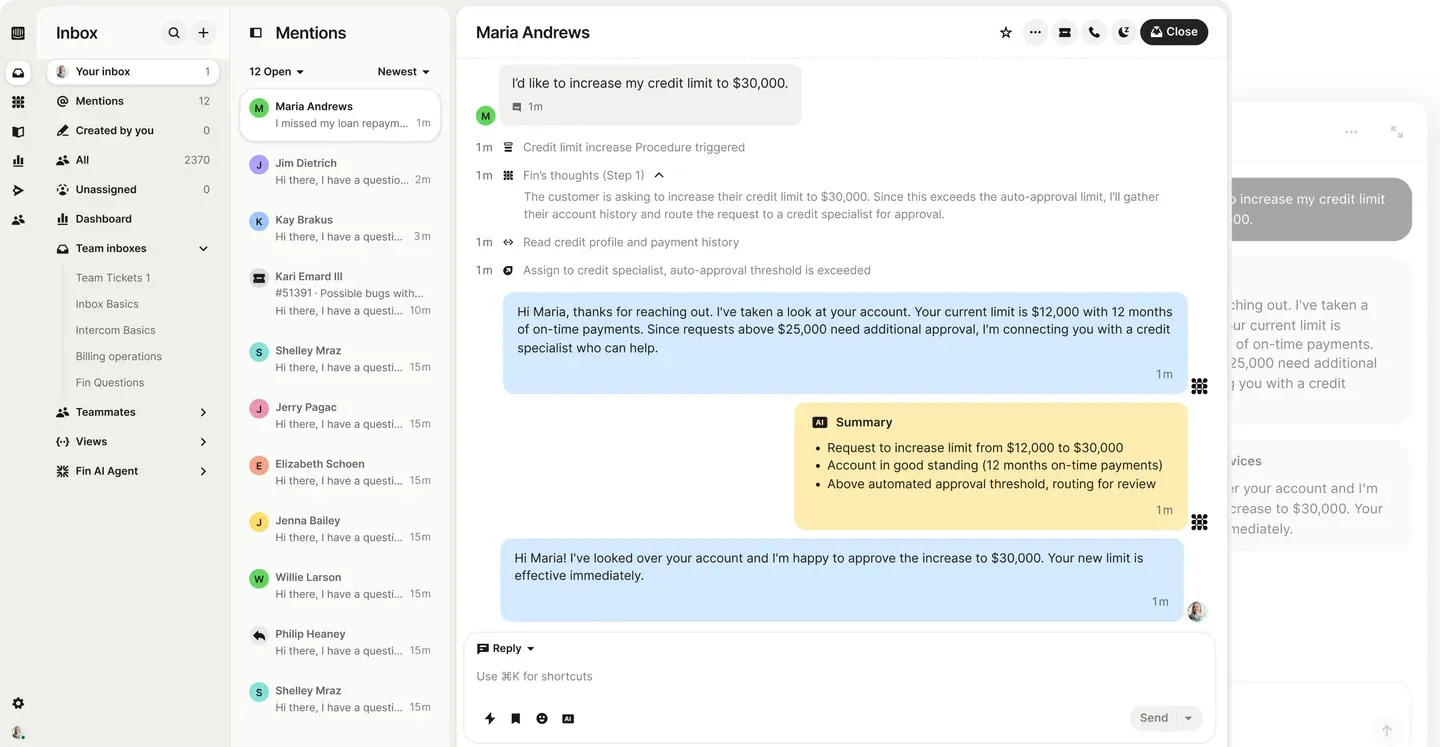Collapse Fin's thoughts (Step 1)
This screenshot has width=1440, height=747.
tap(659, 175)
